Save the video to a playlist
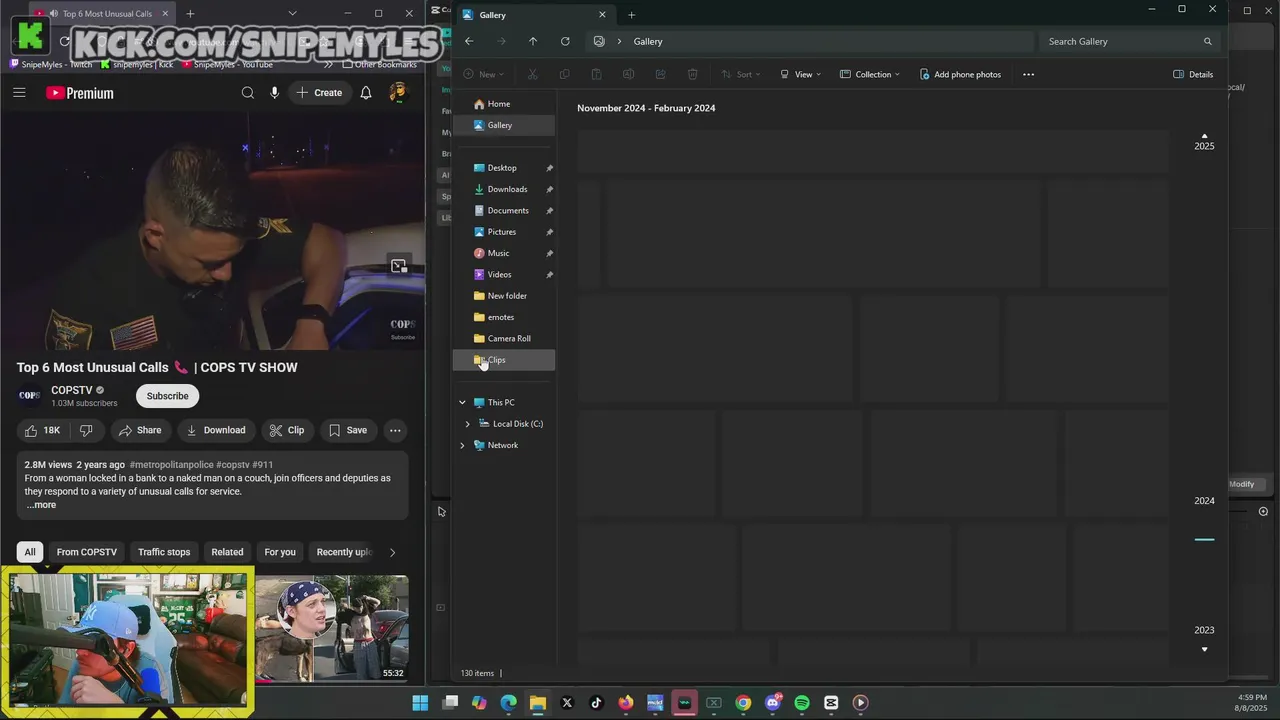Screen dimensions: 1280x720 348,430
